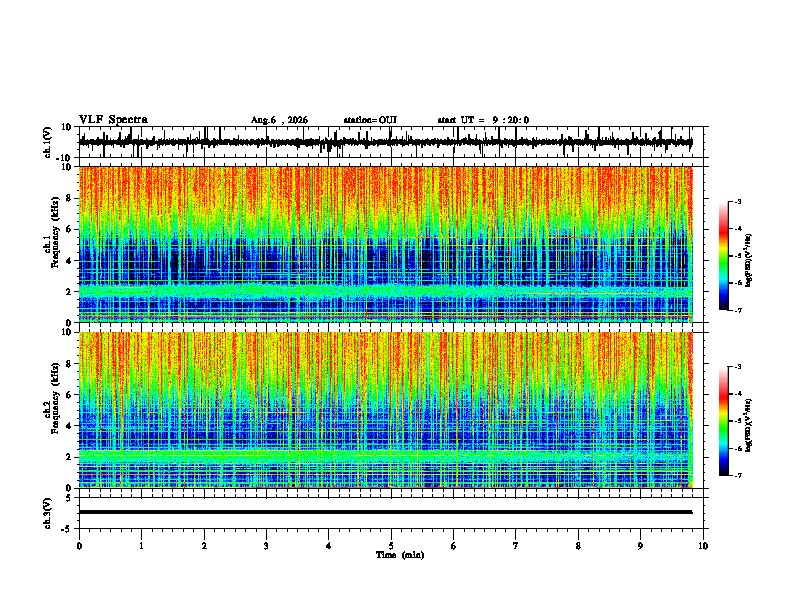Click the "ch.1(V)" waveform axis label
The width and height of the screenshot is (792, 612).
coord(48,142)
